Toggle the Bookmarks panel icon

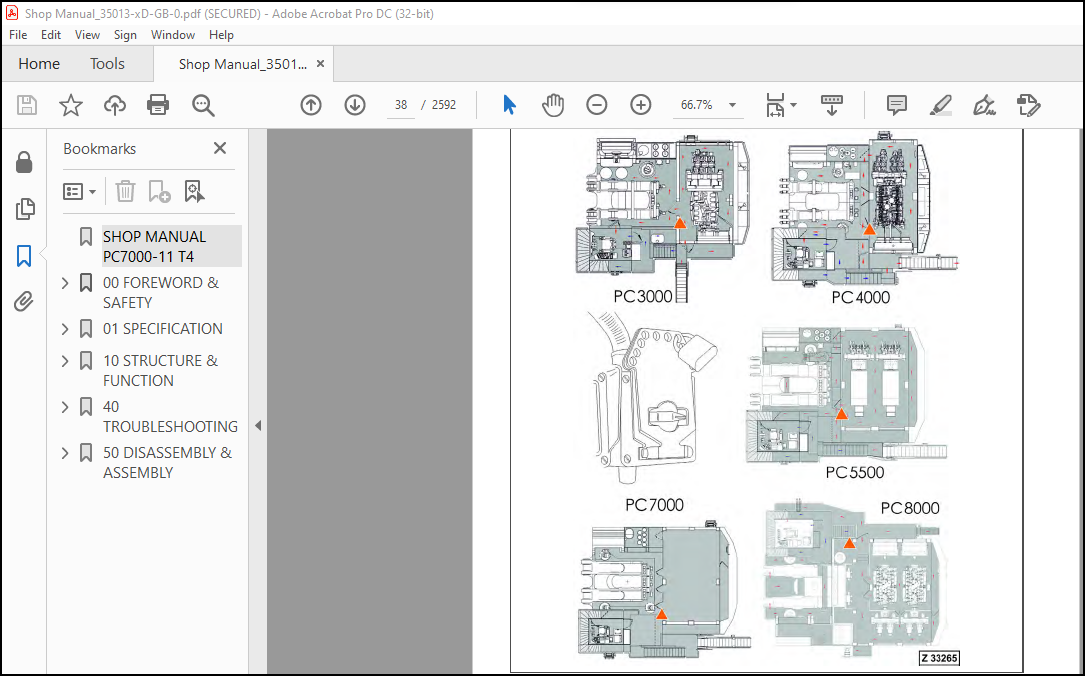pyautogui.click(x=24, y=255)
